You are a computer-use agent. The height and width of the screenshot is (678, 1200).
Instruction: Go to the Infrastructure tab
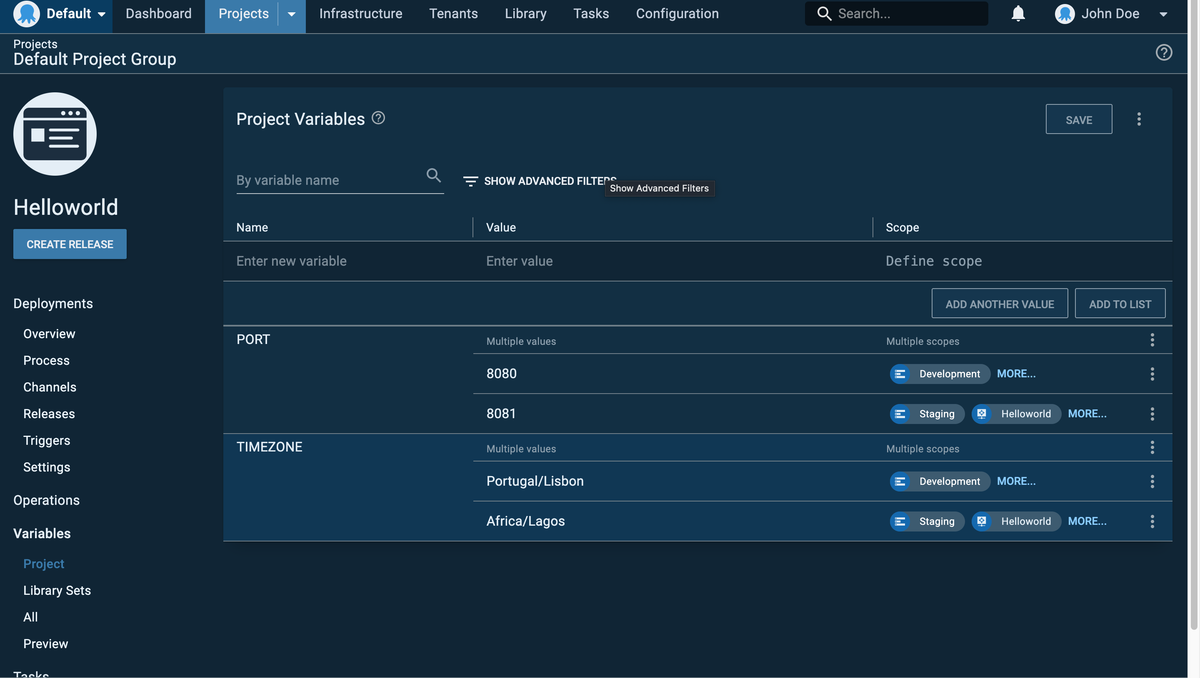360,14
